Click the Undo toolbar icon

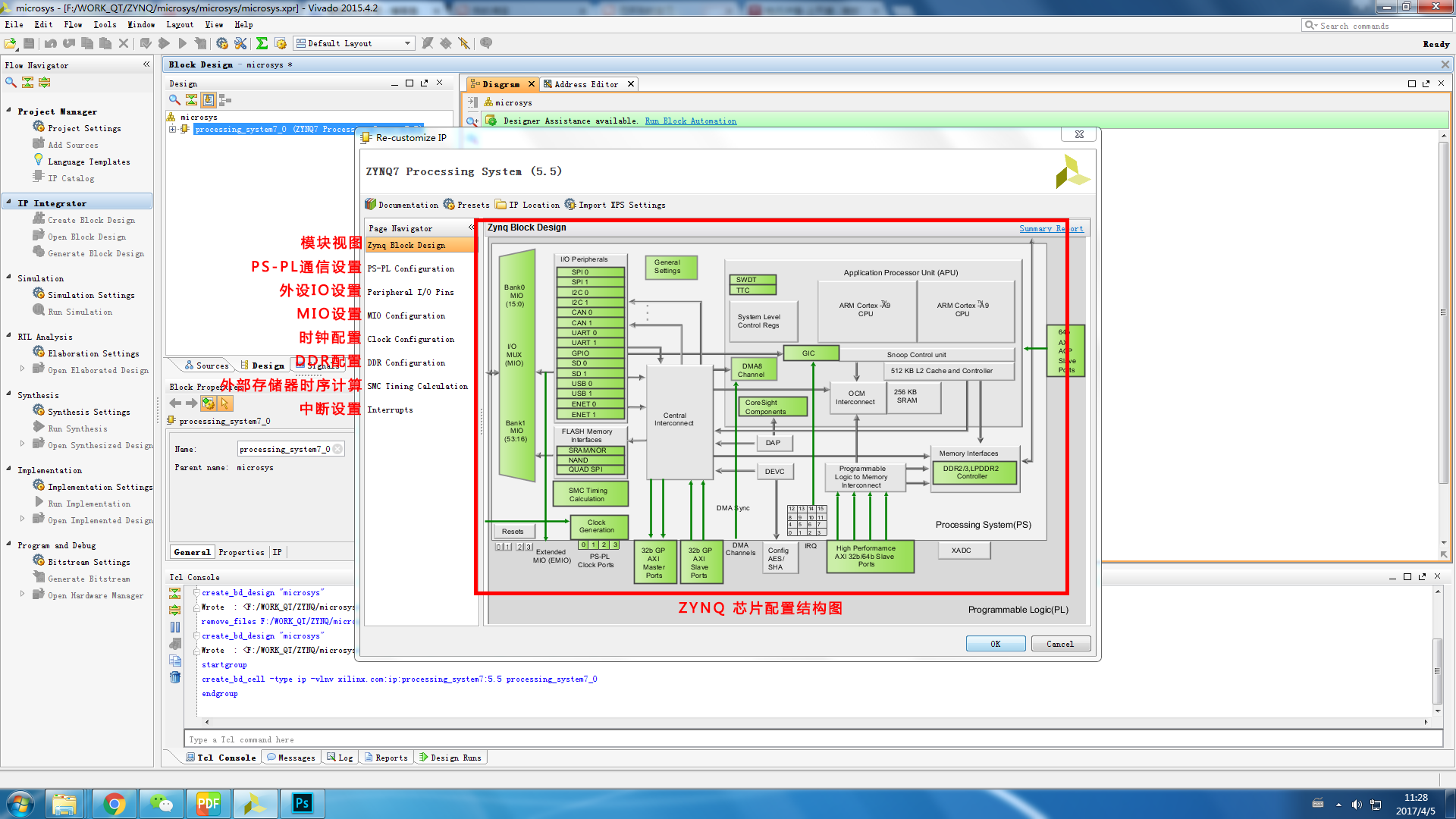[x=51, y=43]
